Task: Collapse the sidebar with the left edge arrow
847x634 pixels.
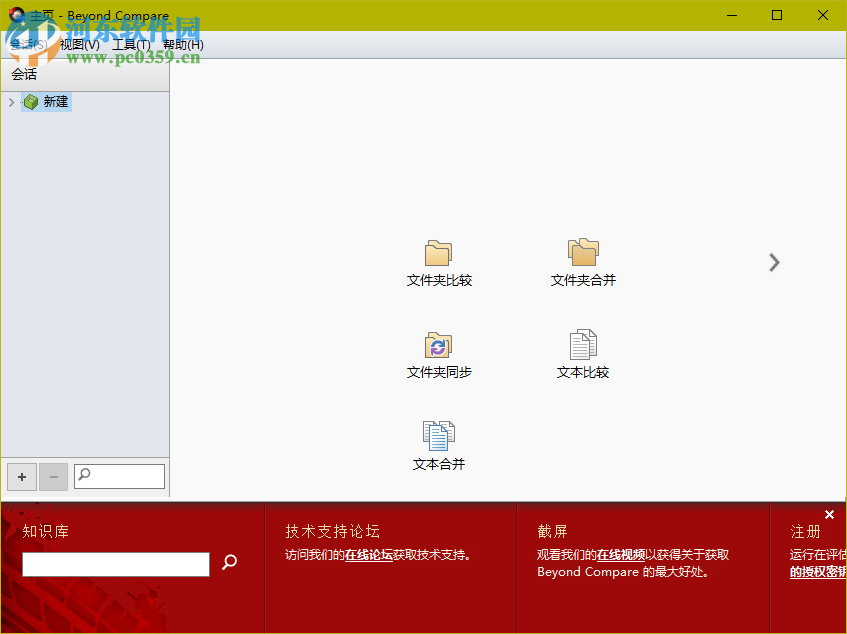Action: click(10, 101)
